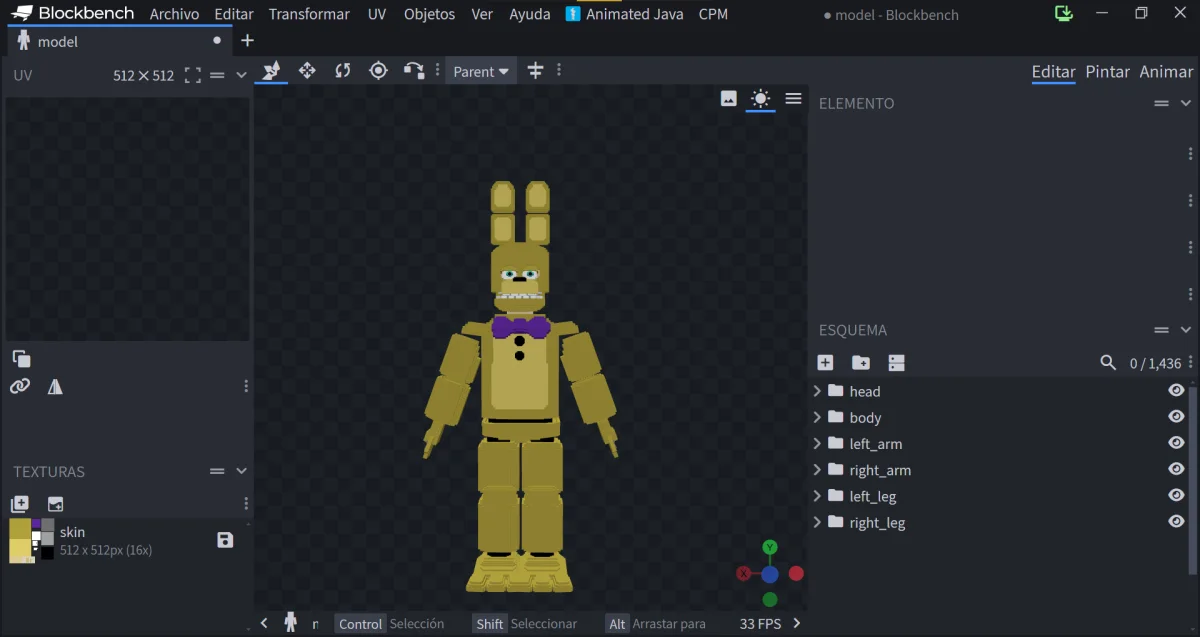Expand the body group

(x=817, y=417)
